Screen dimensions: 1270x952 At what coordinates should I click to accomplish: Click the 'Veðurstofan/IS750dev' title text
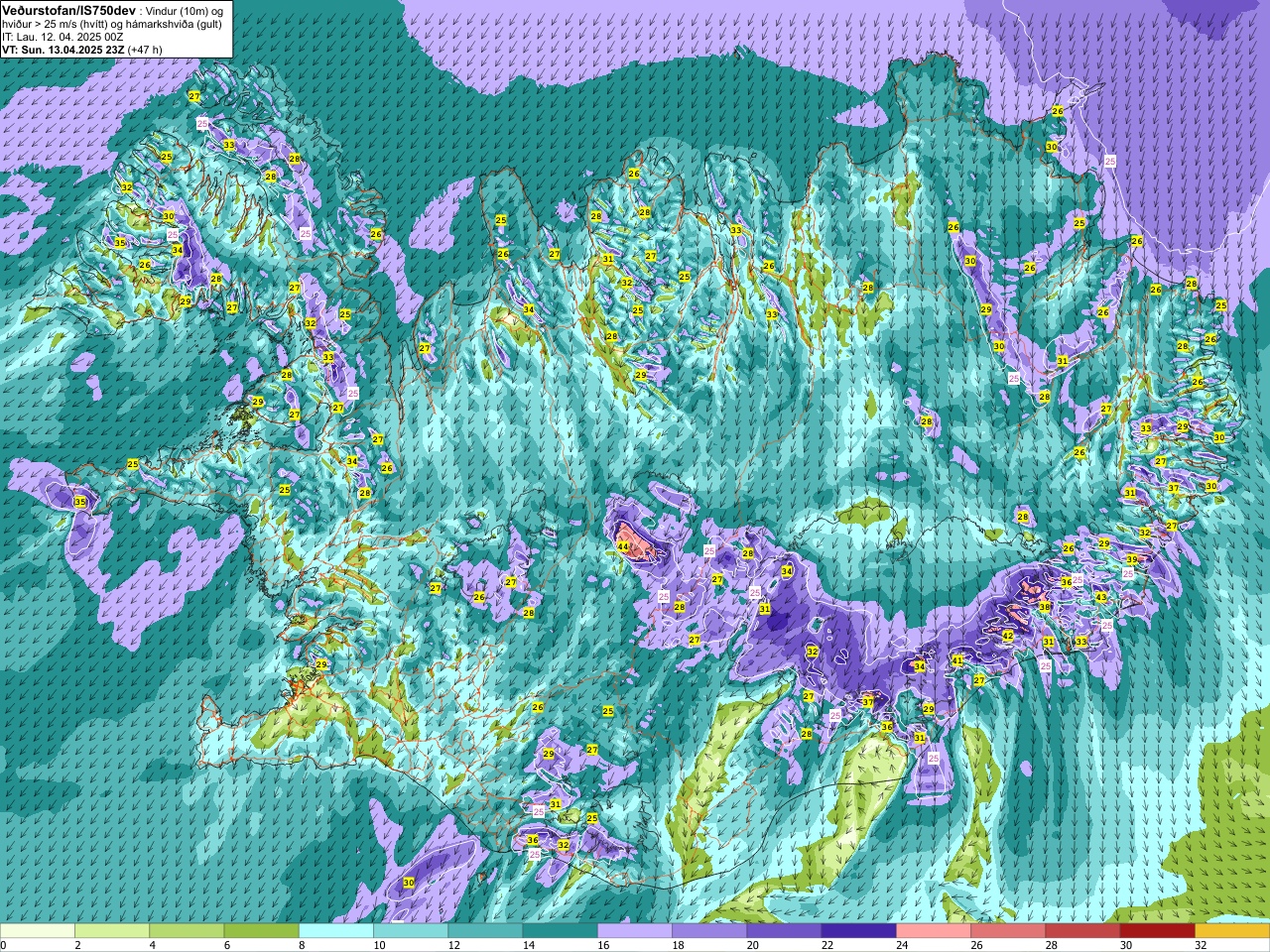coord(68,9)
